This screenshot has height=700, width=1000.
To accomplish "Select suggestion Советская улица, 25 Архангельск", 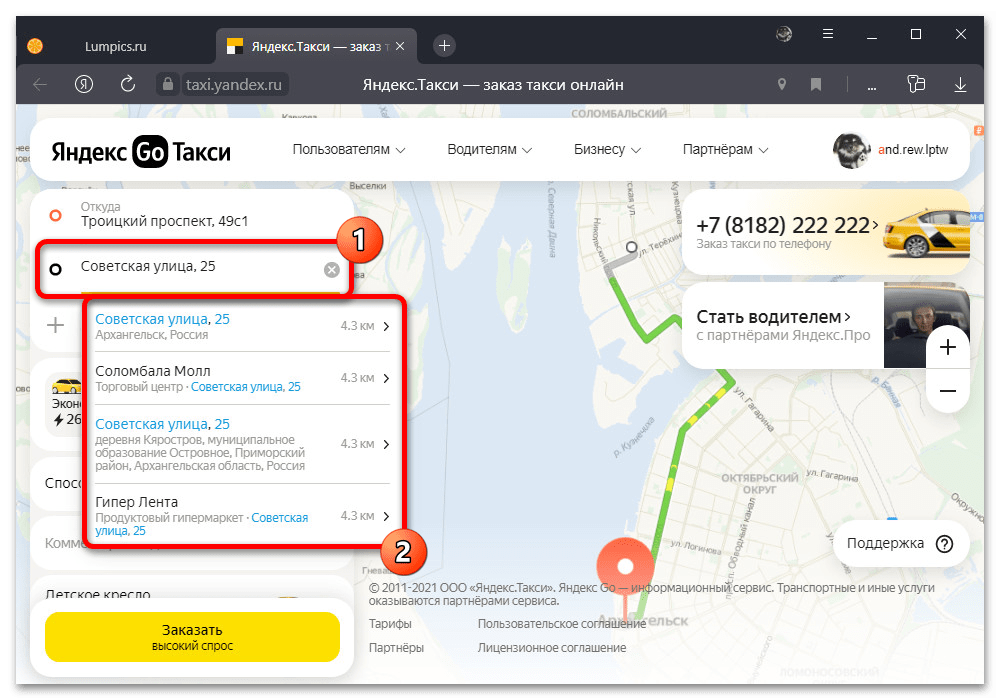I will (x=242, y=326).
